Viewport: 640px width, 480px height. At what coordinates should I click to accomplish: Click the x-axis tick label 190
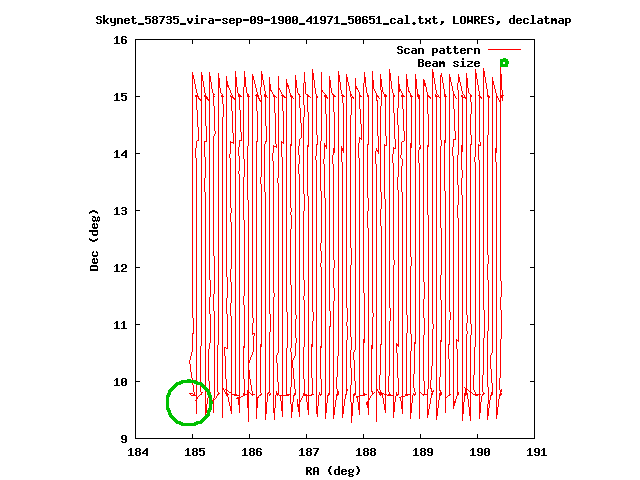[x=480, y=452]
